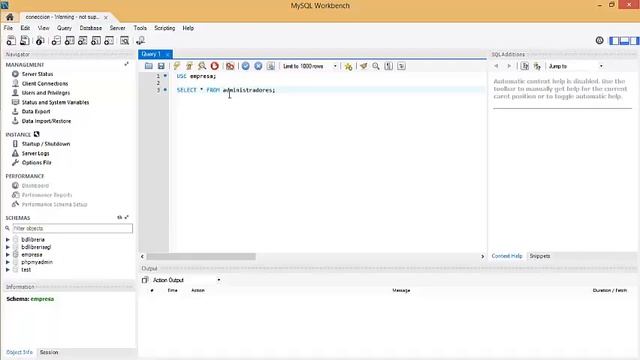Expand the phpmyadmin schema
The height and width of the screenshot is (360, 640).
coord(8,262)
